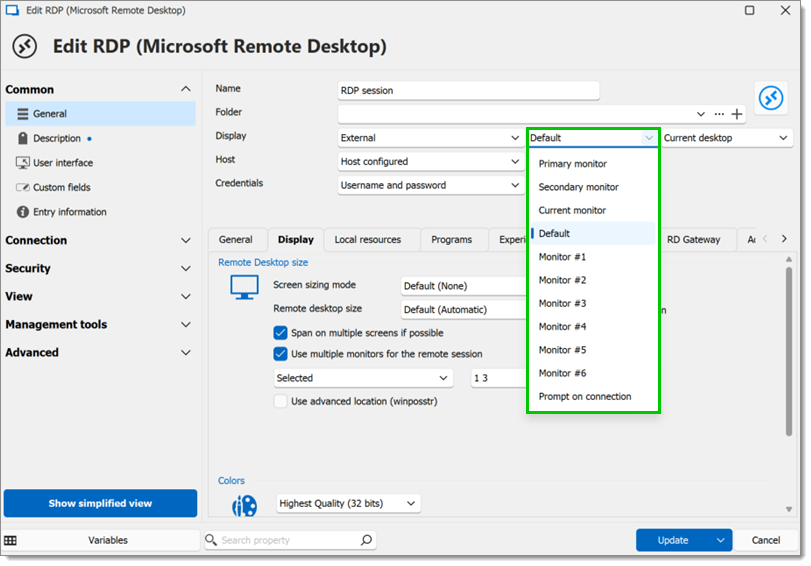Click the Remote Desktop size monitor icon
Image resolution: width=811 pixels, height=566 pixels.
tap(244, 287)
